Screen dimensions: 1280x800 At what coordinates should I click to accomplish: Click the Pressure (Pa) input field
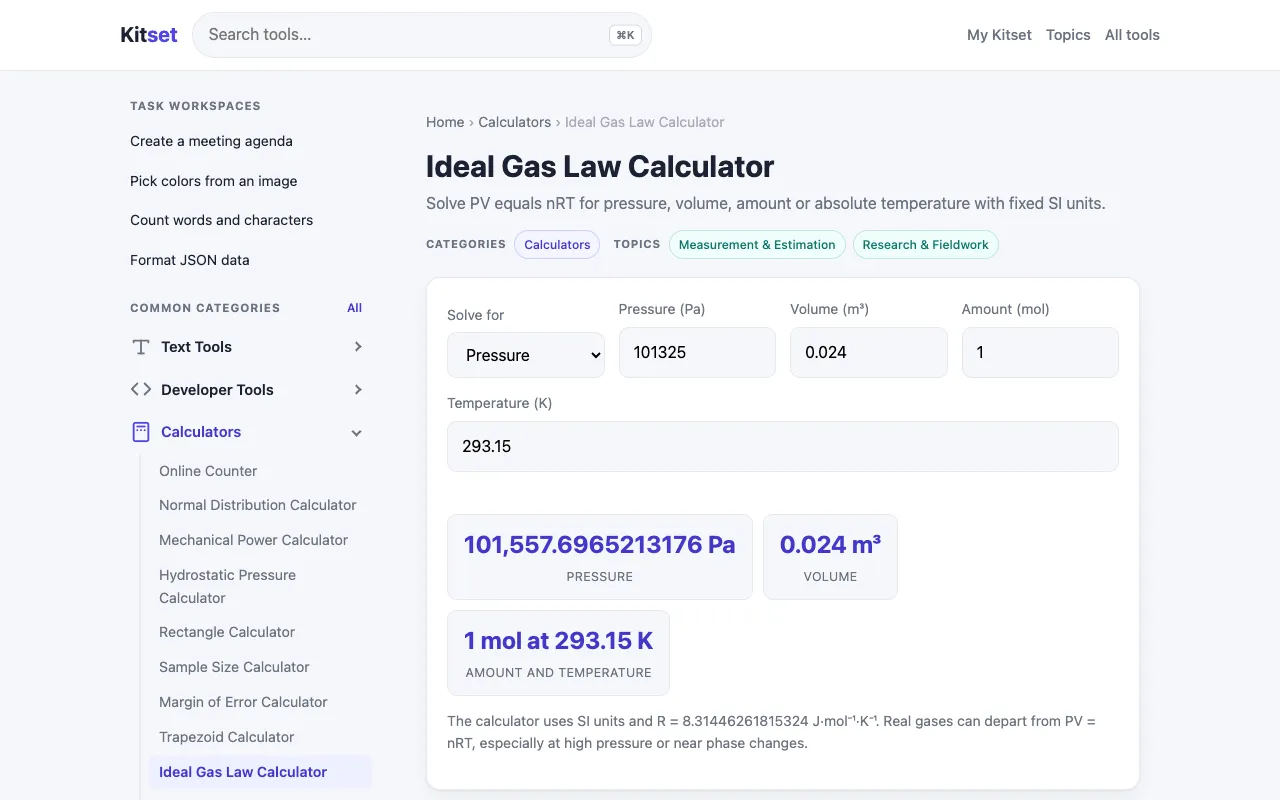697,352
